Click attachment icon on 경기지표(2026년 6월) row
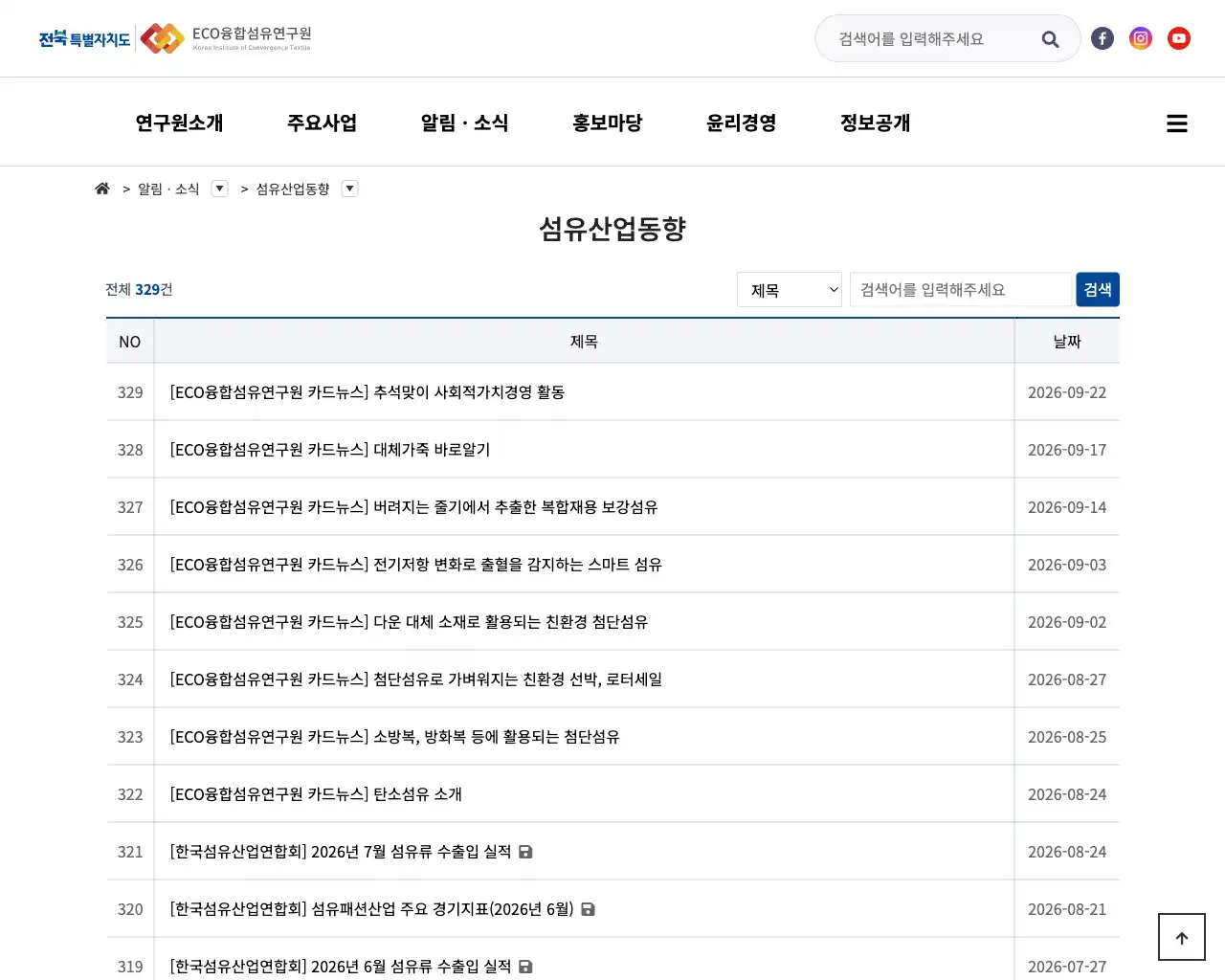 pos(588,909)
